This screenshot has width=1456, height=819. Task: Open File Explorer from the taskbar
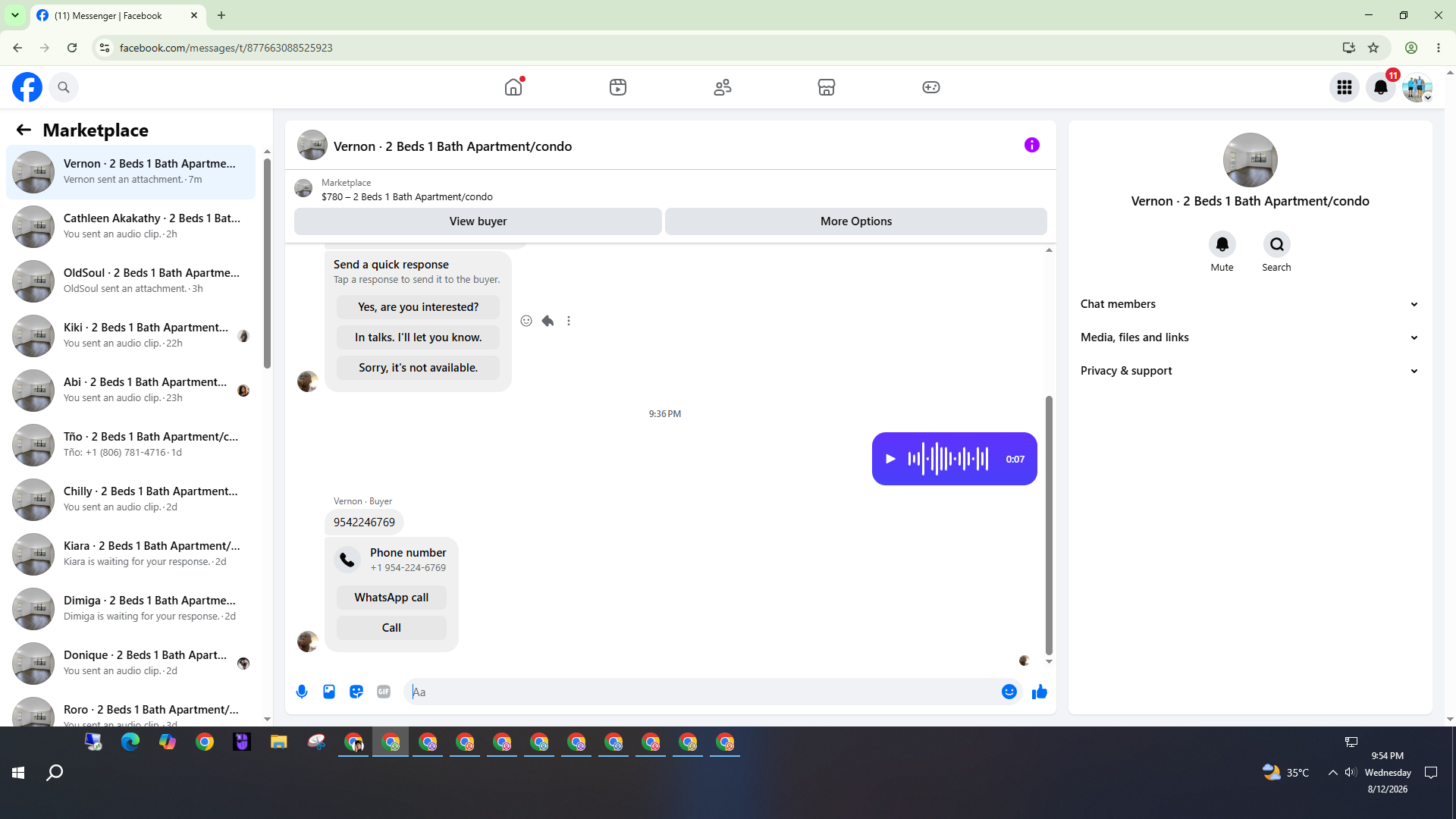tap(279, 742)
